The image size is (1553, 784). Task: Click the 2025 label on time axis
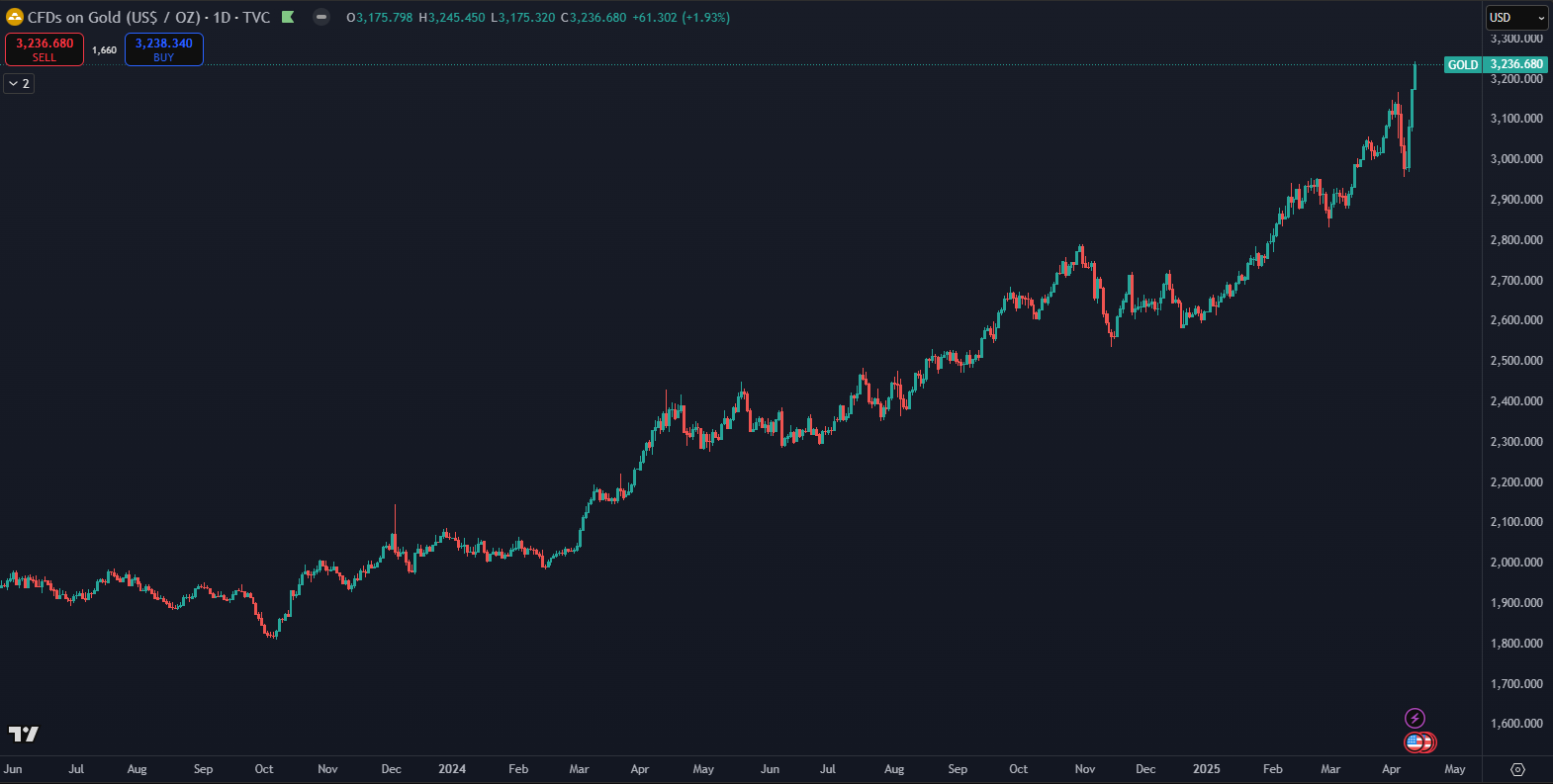tap(1206, 769)
